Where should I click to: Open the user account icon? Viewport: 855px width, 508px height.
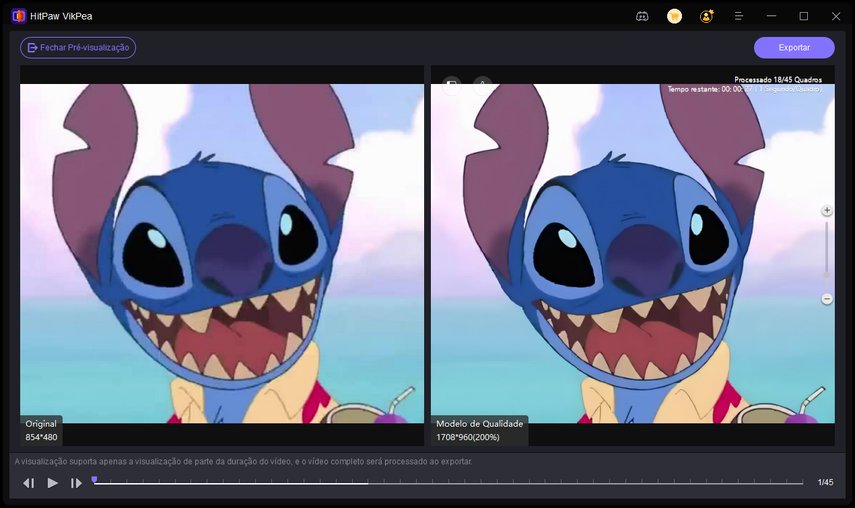click(707, 16)
